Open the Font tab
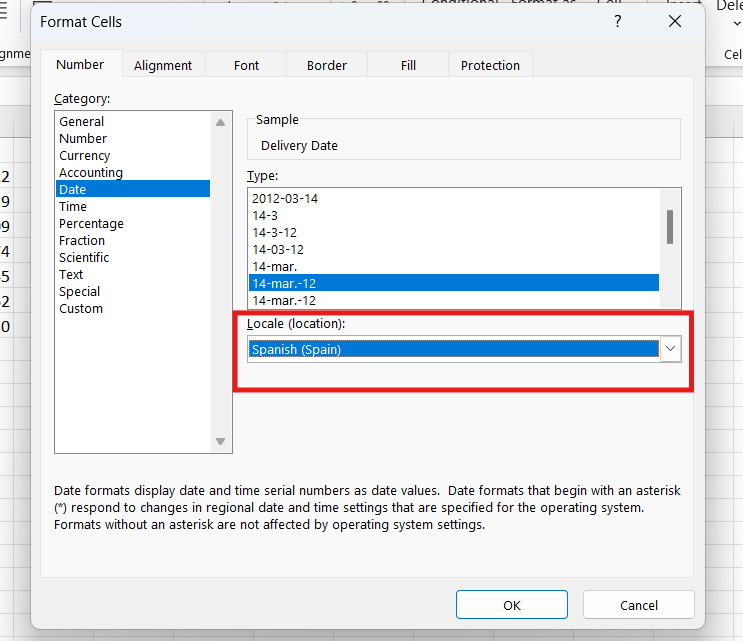The image size is (743, 641). [x=246, y=65]
